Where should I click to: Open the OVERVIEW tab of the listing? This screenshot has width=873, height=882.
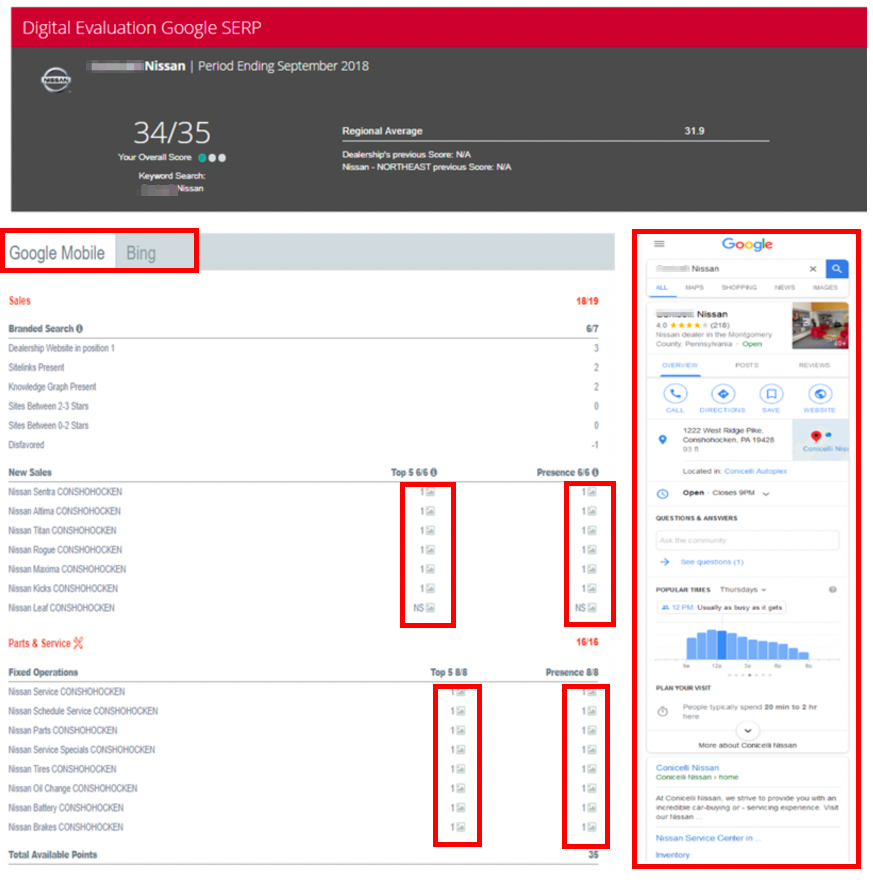(x=680, y=365)
